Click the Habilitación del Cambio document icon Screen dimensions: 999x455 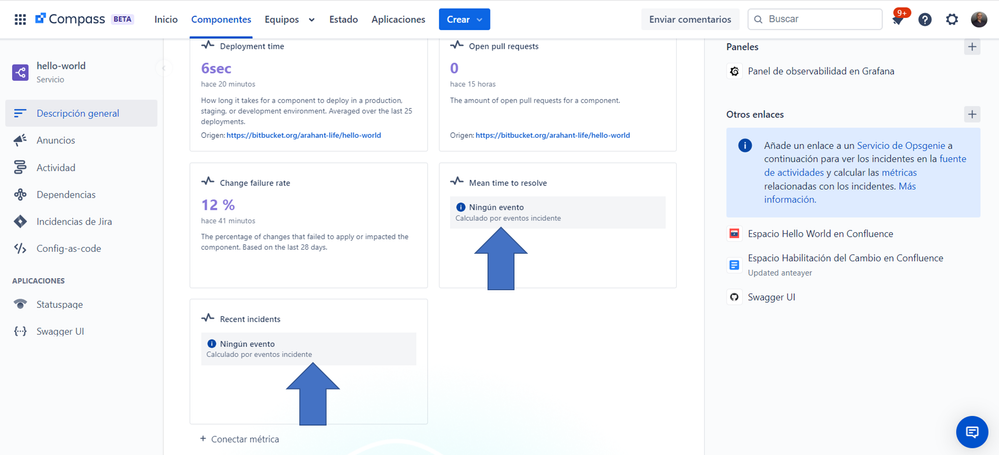[x=734, y=264]
